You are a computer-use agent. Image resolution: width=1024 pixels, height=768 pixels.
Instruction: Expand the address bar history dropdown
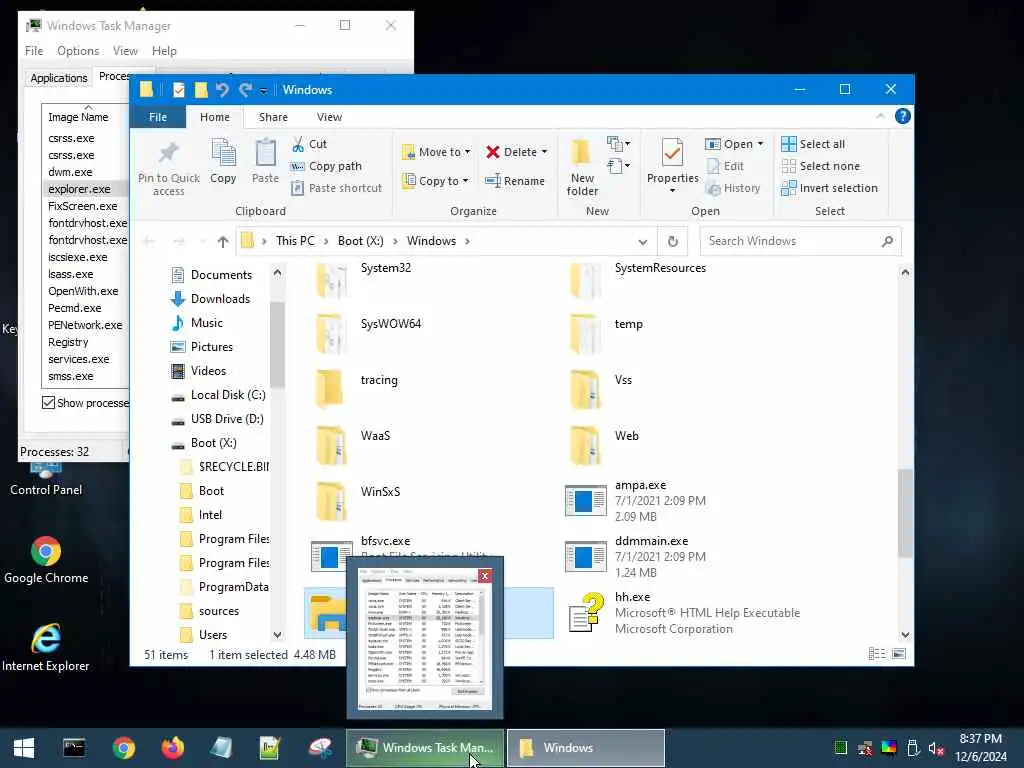643,242
